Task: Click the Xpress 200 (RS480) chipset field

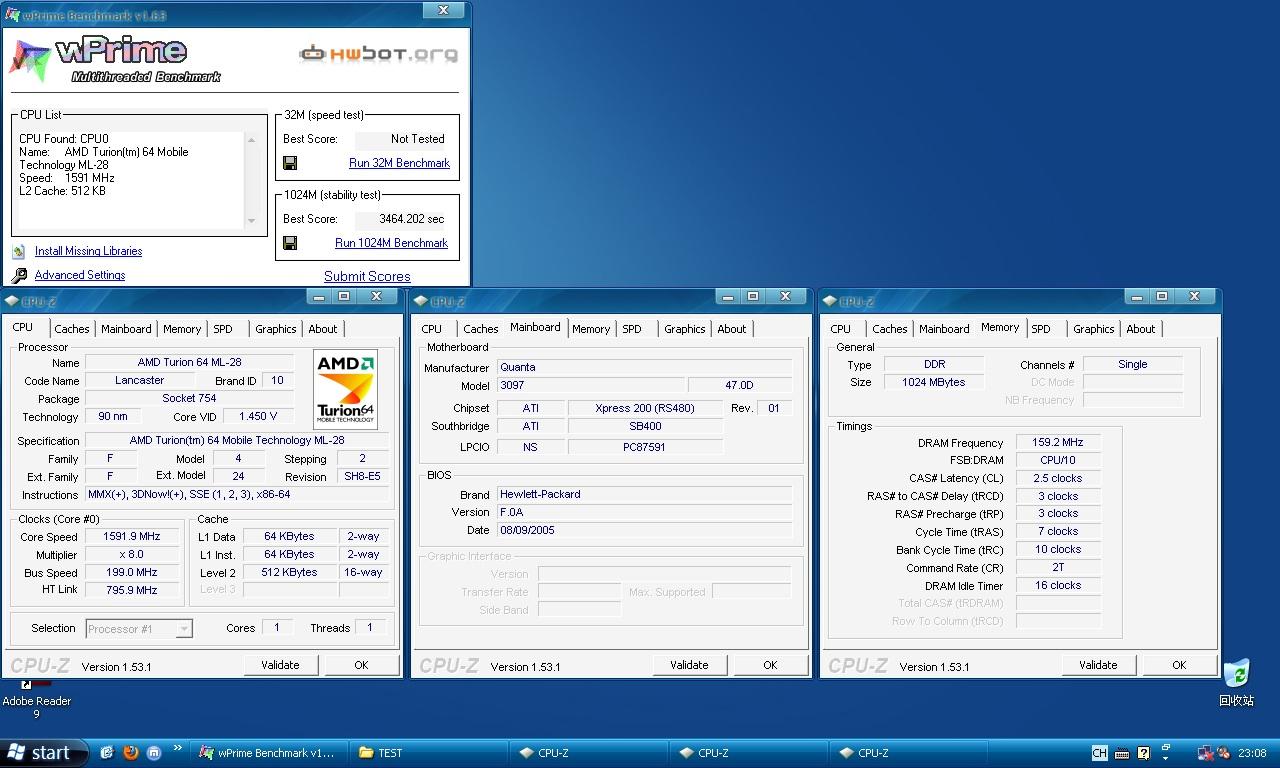Action: [645, 408]
